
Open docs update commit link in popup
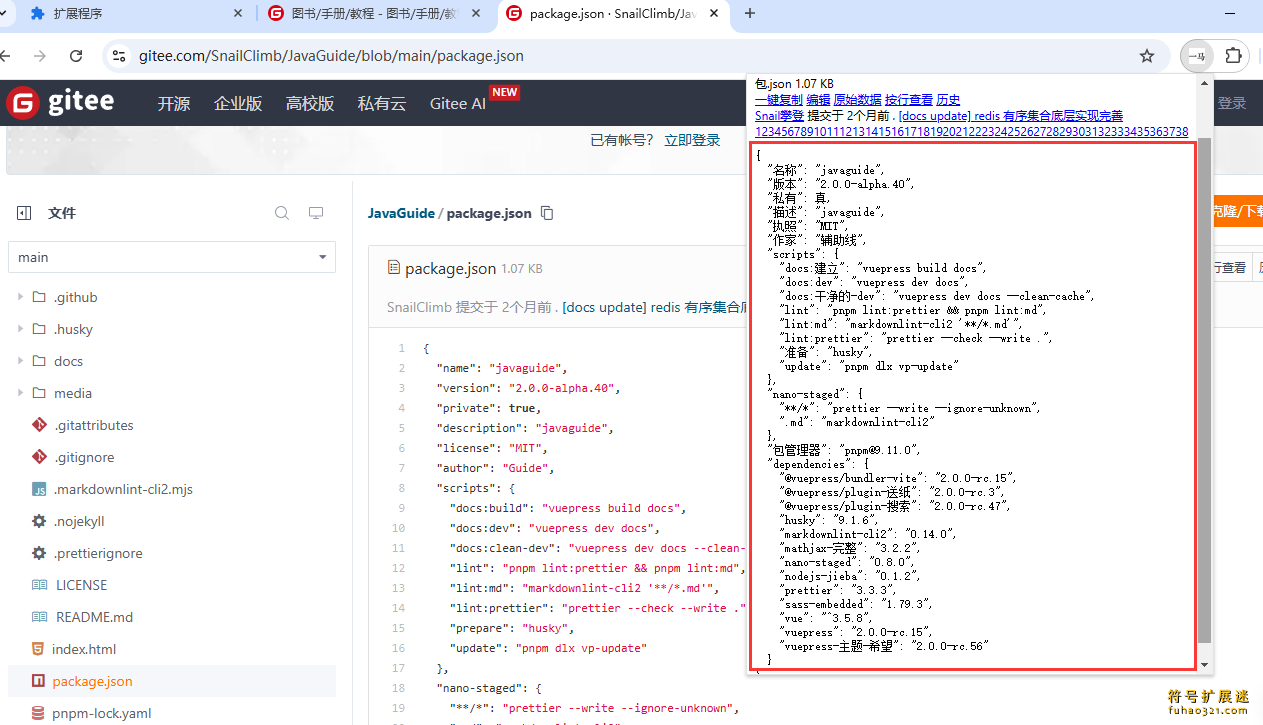click(x=1010, y=115)
